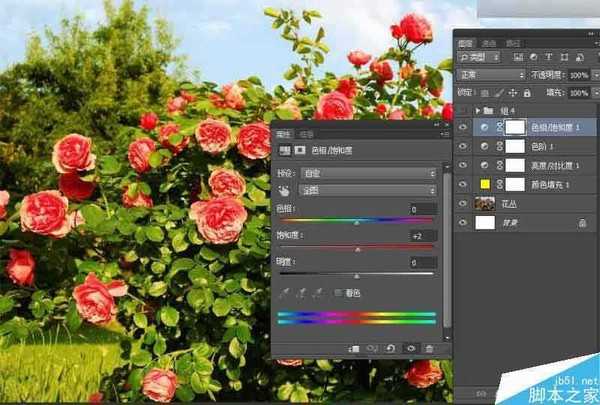Image resolution: width=600 pixels, height=405 pixels.
Task: Click Levels 1 adjustment layer icon
Action: (x=484, y=146)
